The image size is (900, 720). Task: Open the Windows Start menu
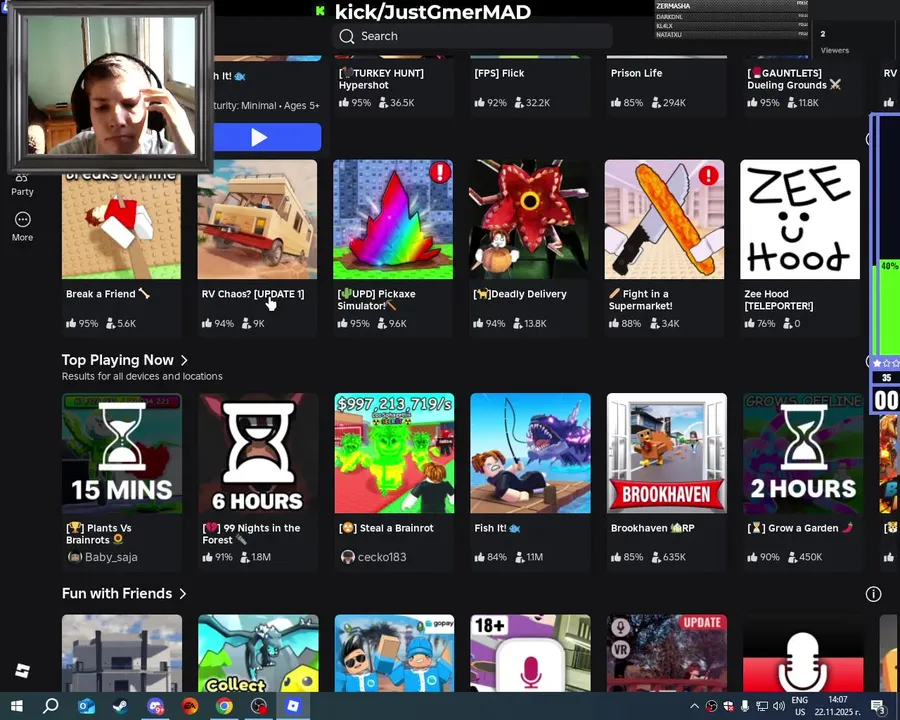tap(16, 706)
